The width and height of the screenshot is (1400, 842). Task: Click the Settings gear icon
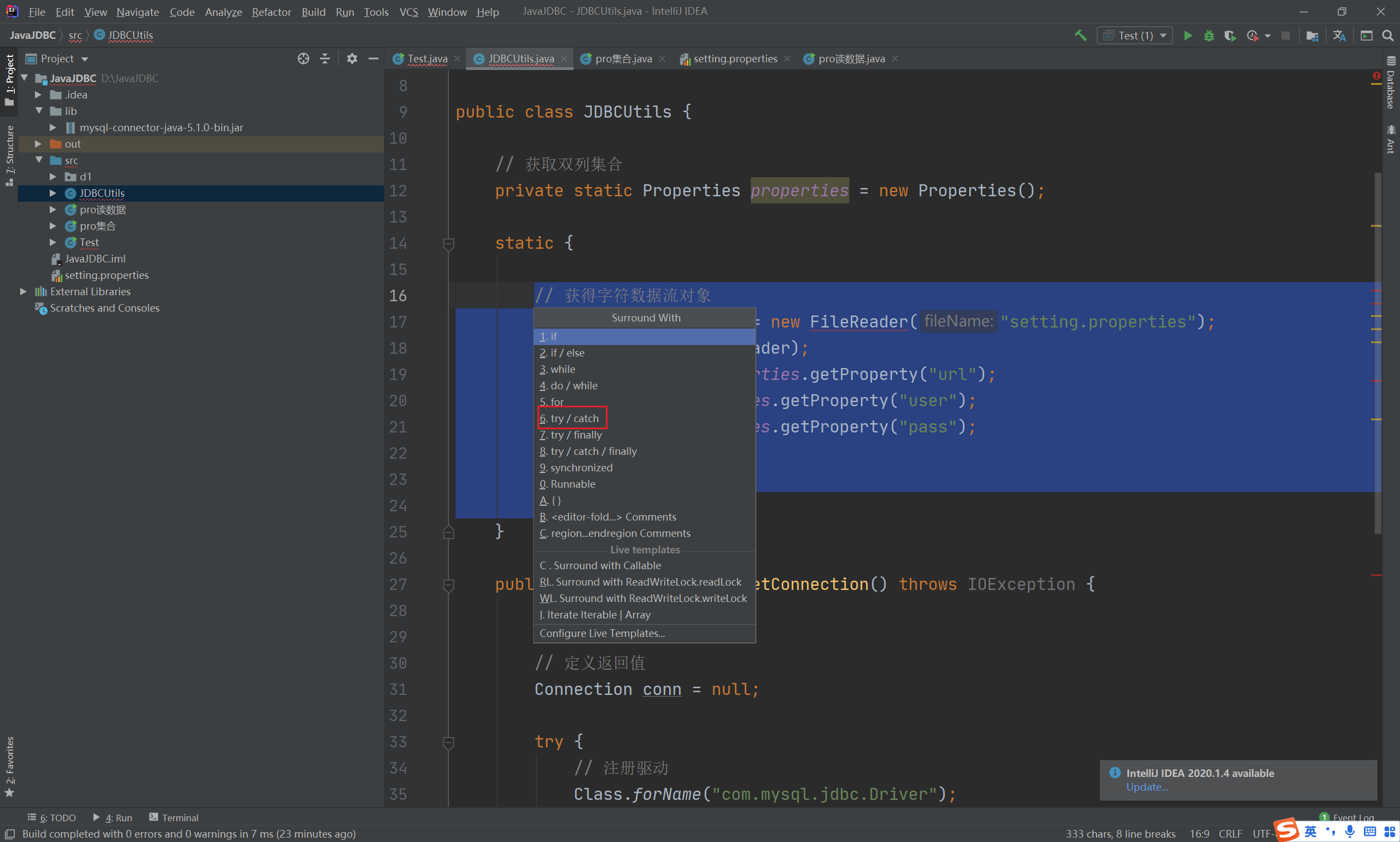351,58
